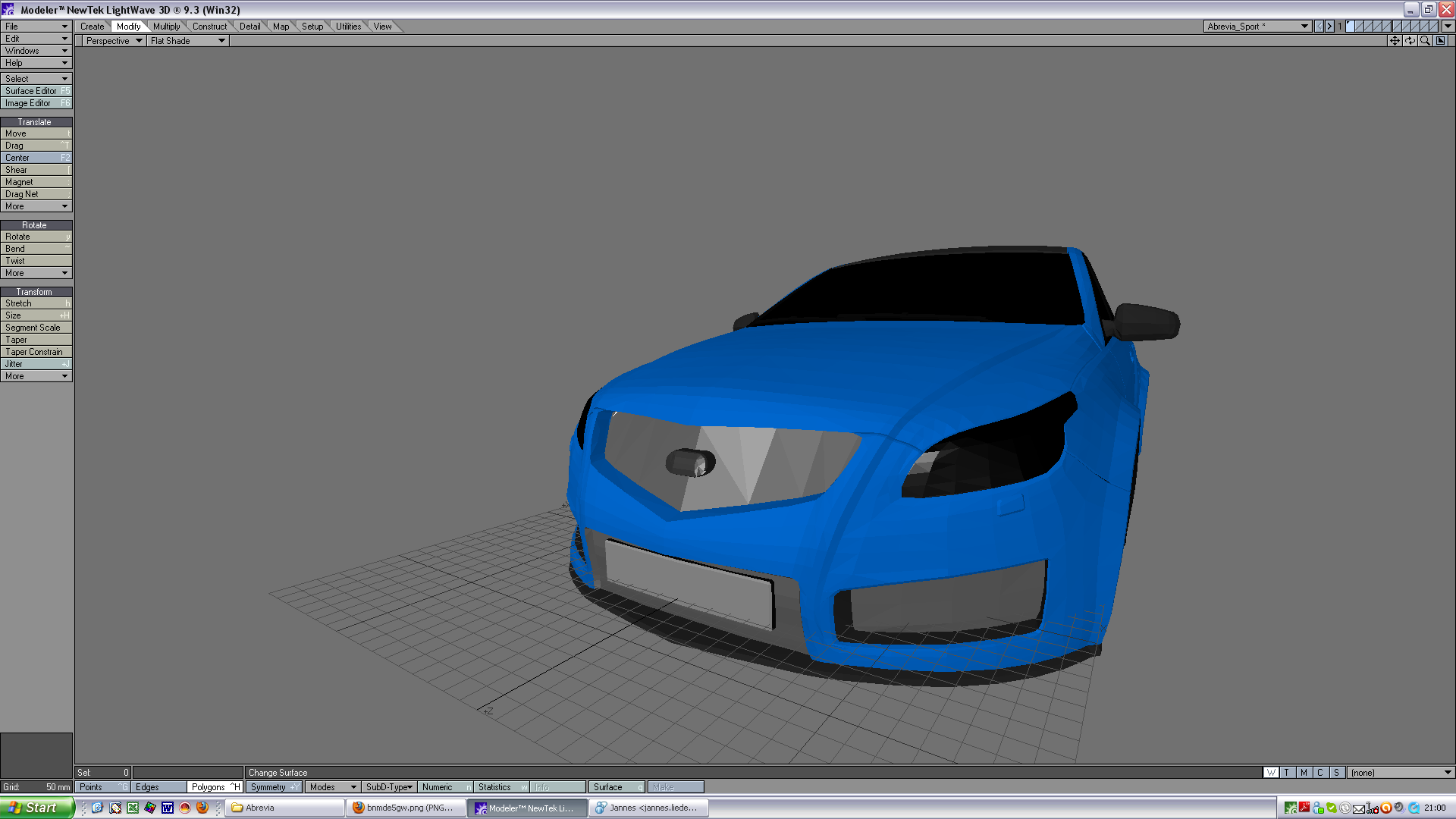Screen dimensions: 1456x819
Task: Go to previous layer bank arrow
Action: [x=1319, y=26]
